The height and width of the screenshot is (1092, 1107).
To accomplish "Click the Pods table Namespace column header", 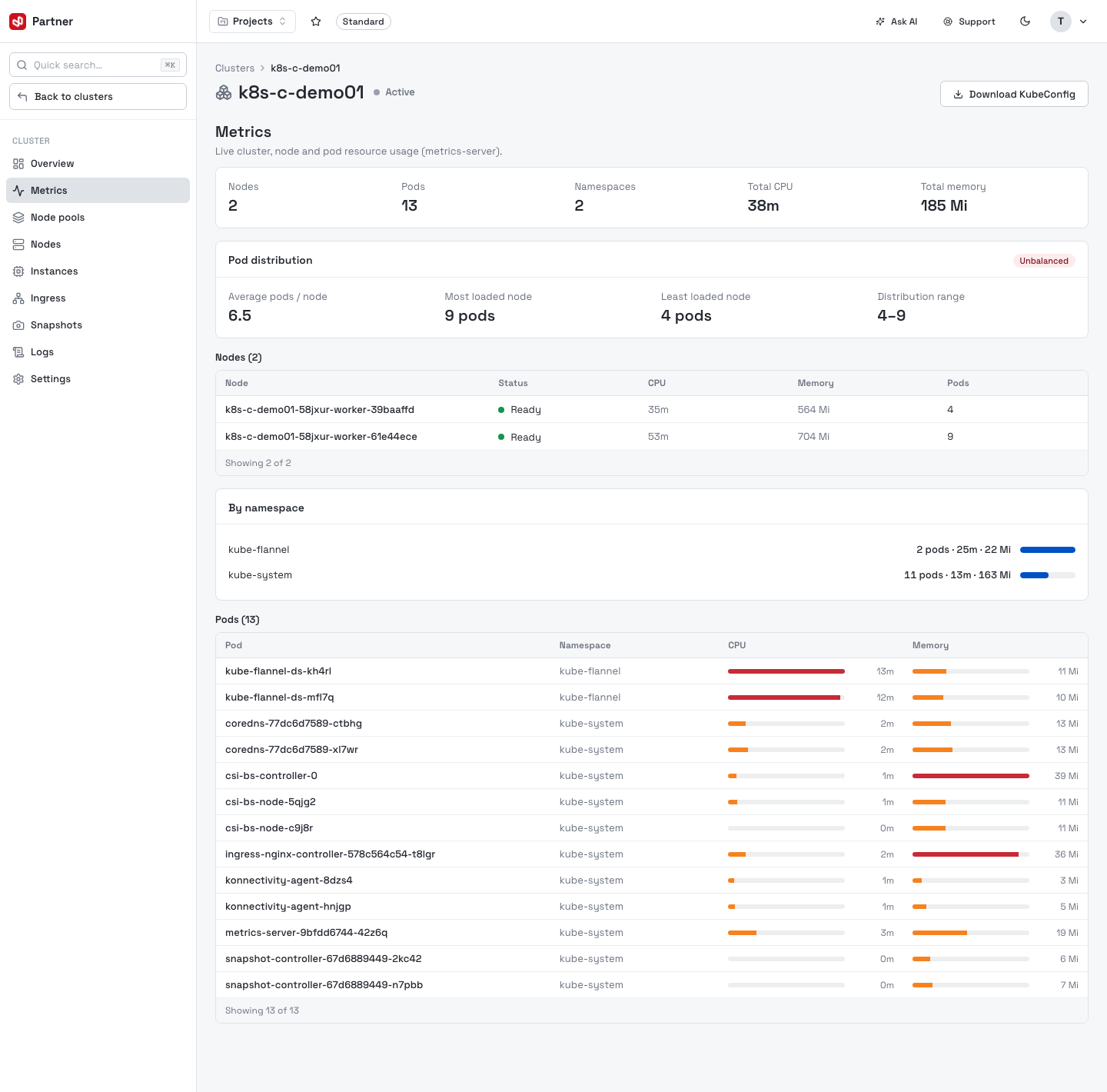I will pos(585,645).
